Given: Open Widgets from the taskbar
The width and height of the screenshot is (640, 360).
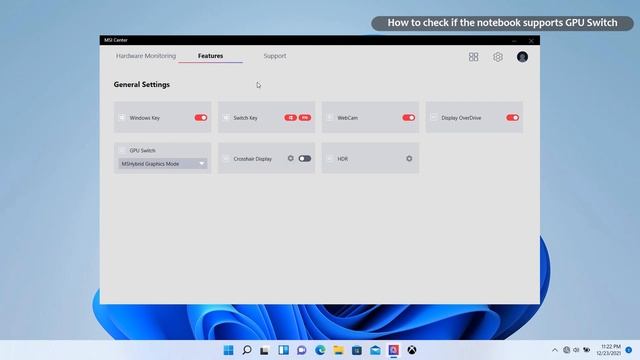Looking at the screenshot, I should tap(283, 350).
